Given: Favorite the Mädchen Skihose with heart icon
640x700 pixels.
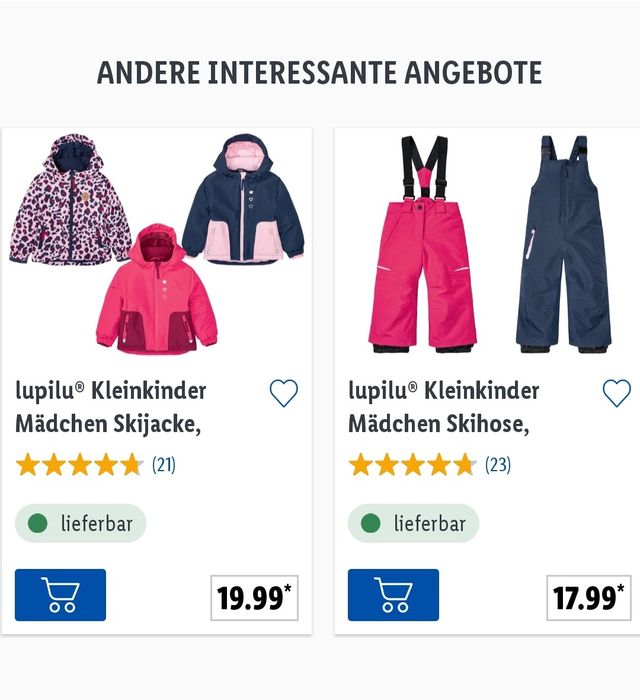Looking at the screenshot, I should tap(617, 393).
